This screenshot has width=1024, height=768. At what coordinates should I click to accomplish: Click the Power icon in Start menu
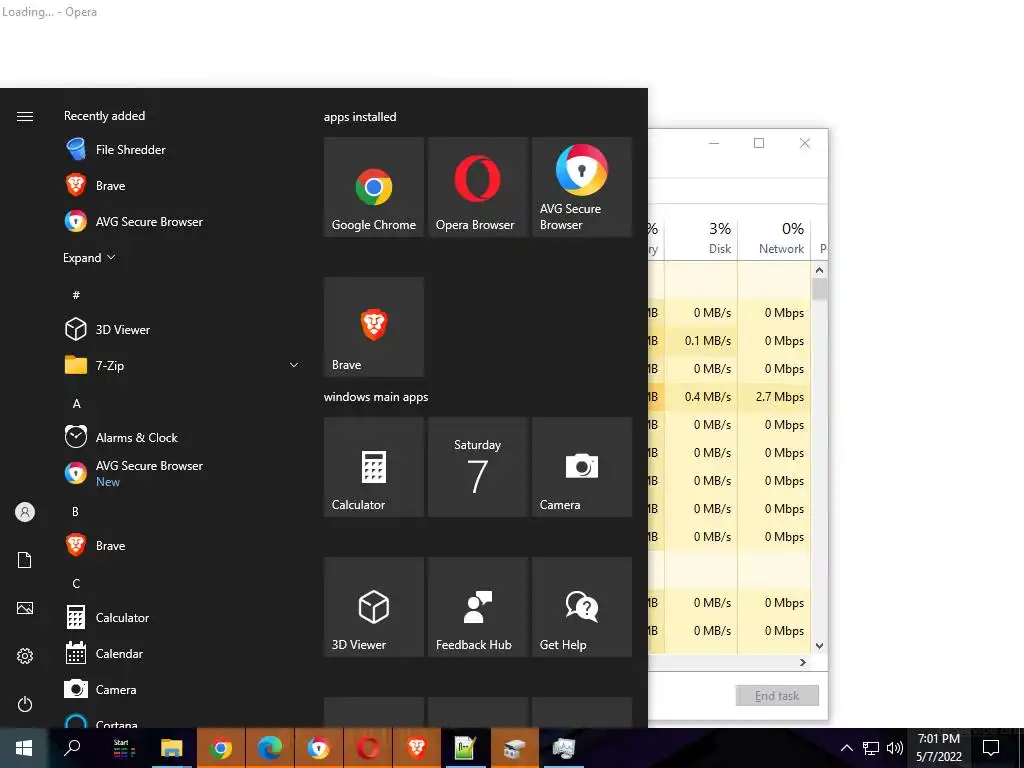click(25, 704)
